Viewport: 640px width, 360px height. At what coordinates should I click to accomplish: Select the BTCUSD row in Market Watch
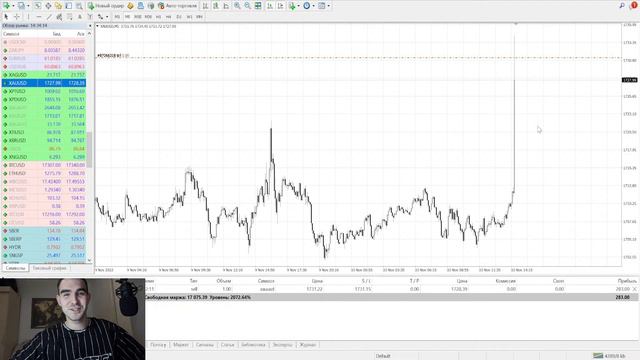click(44, 165)
